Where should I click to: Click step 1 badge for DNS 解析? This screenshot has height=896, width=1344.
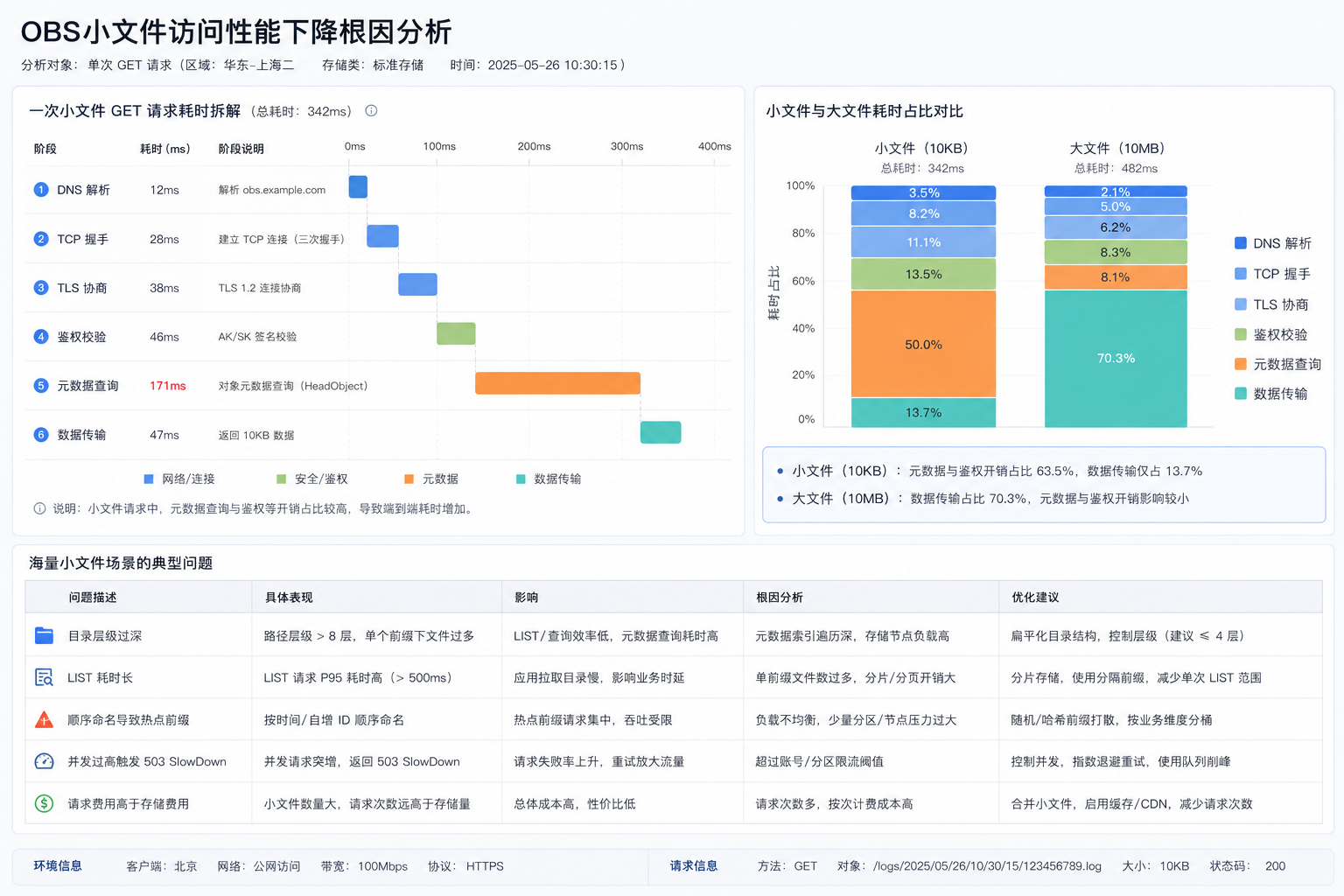pos(41,190)
